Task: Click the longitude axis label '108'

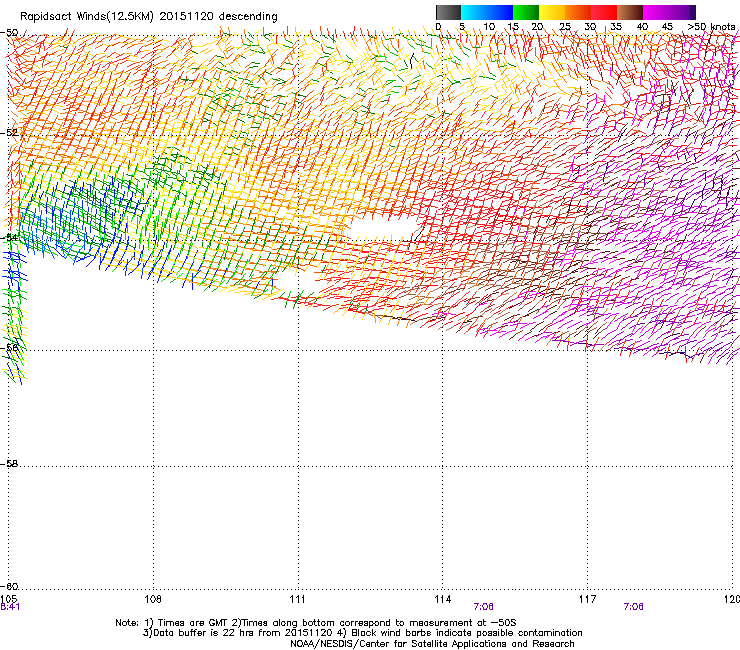Action: (x=153, y=599)
